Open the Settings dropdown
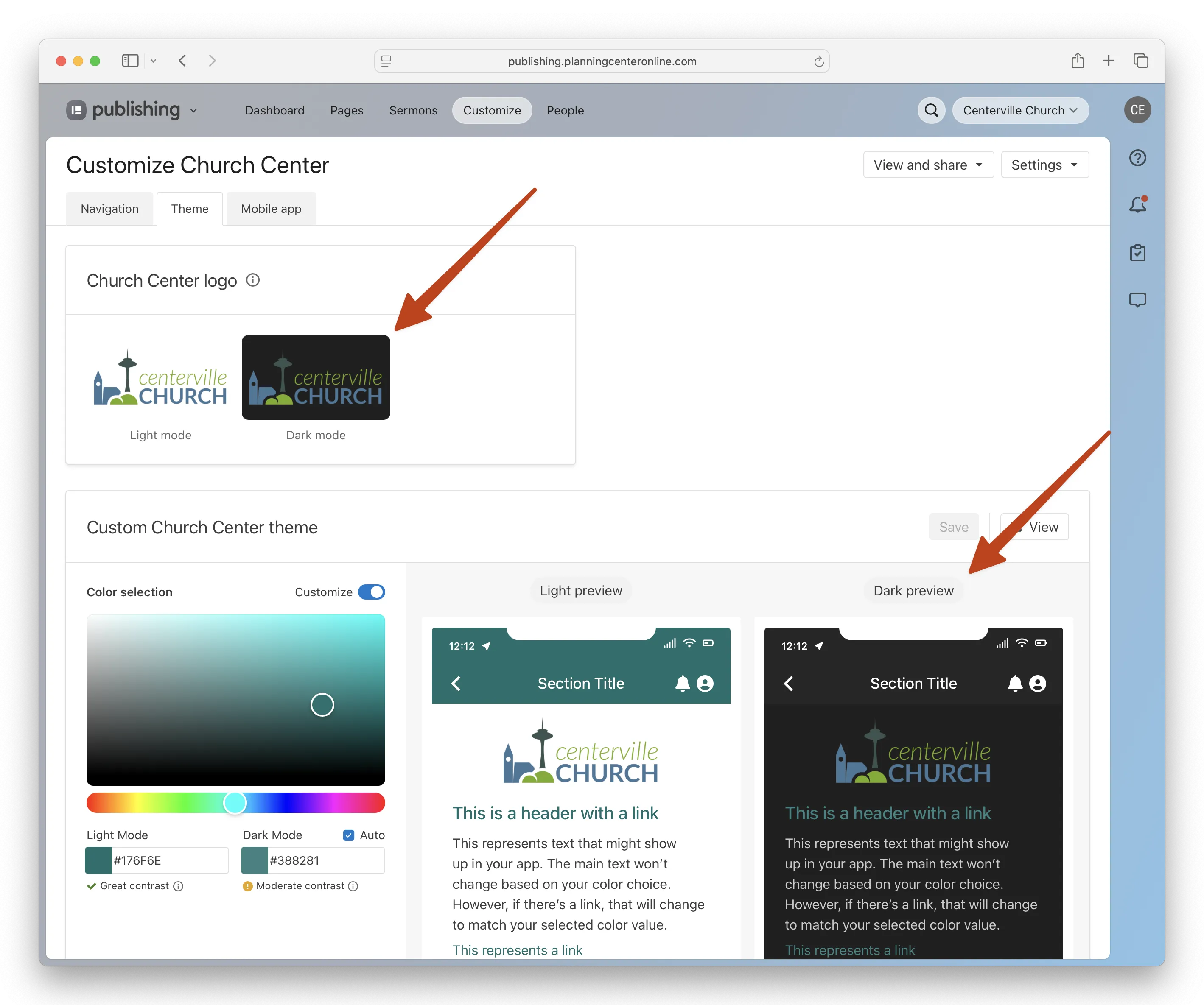 coord(1044,165)
